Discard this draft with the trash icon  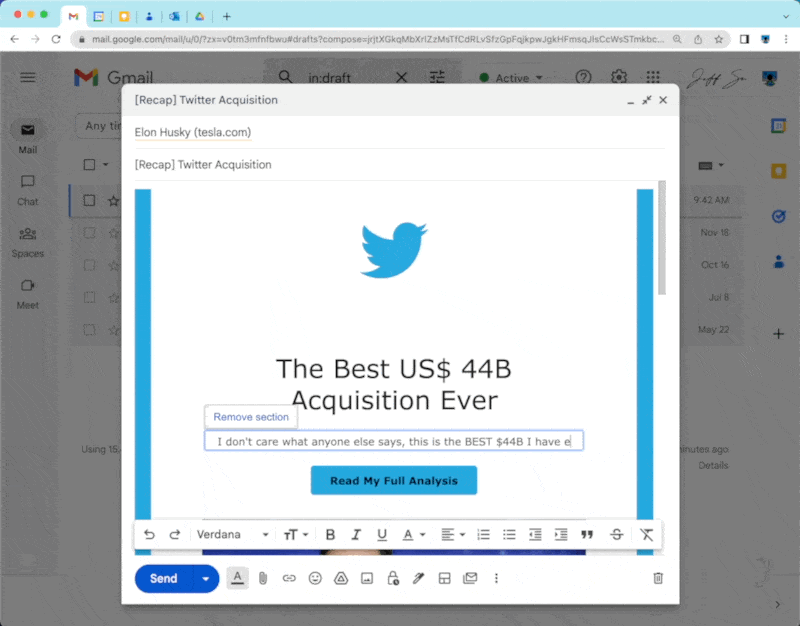pyautogui.click(x=658, y=578)
